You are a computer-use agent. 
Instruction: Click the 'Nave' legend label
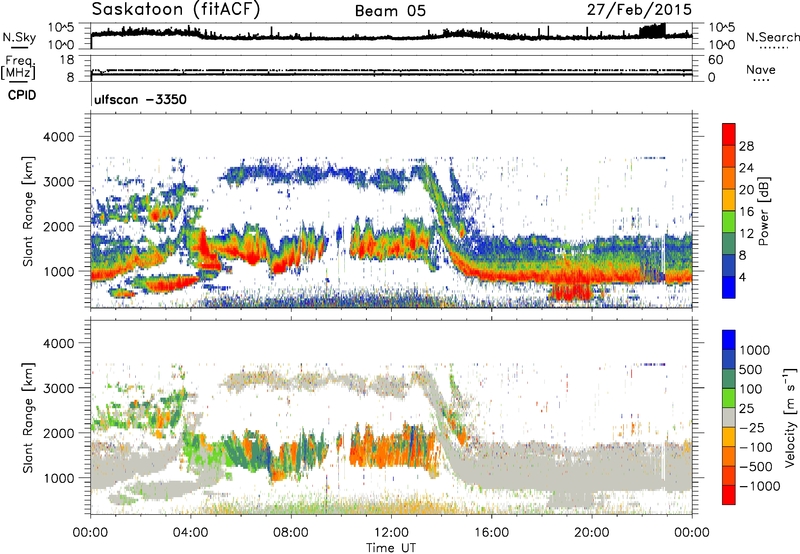click(x=761, y=69)
